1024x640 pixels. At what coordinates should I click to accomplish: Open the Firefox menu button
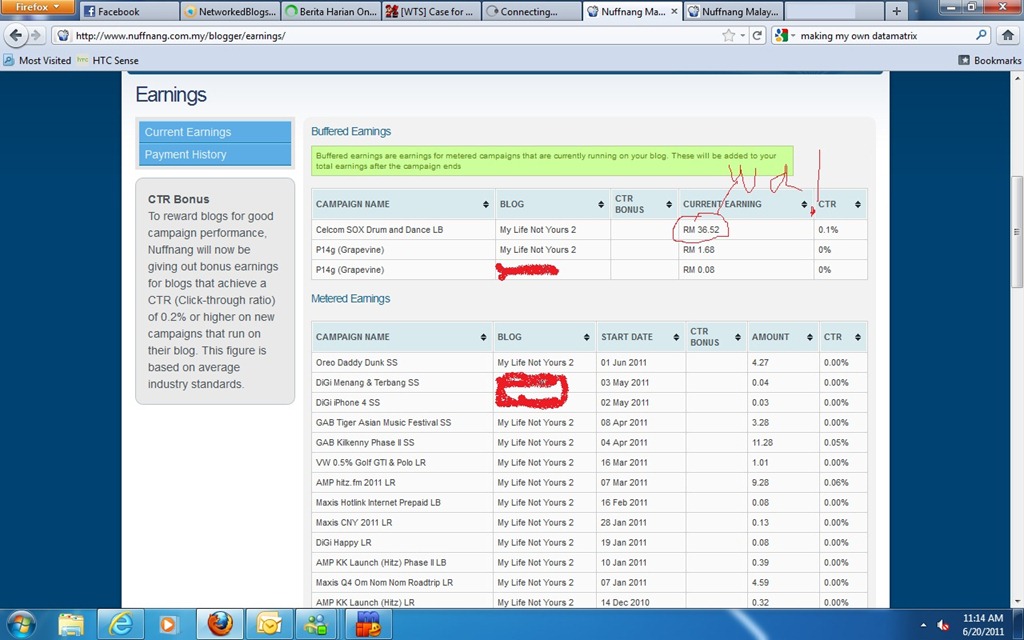pos(37,7)
